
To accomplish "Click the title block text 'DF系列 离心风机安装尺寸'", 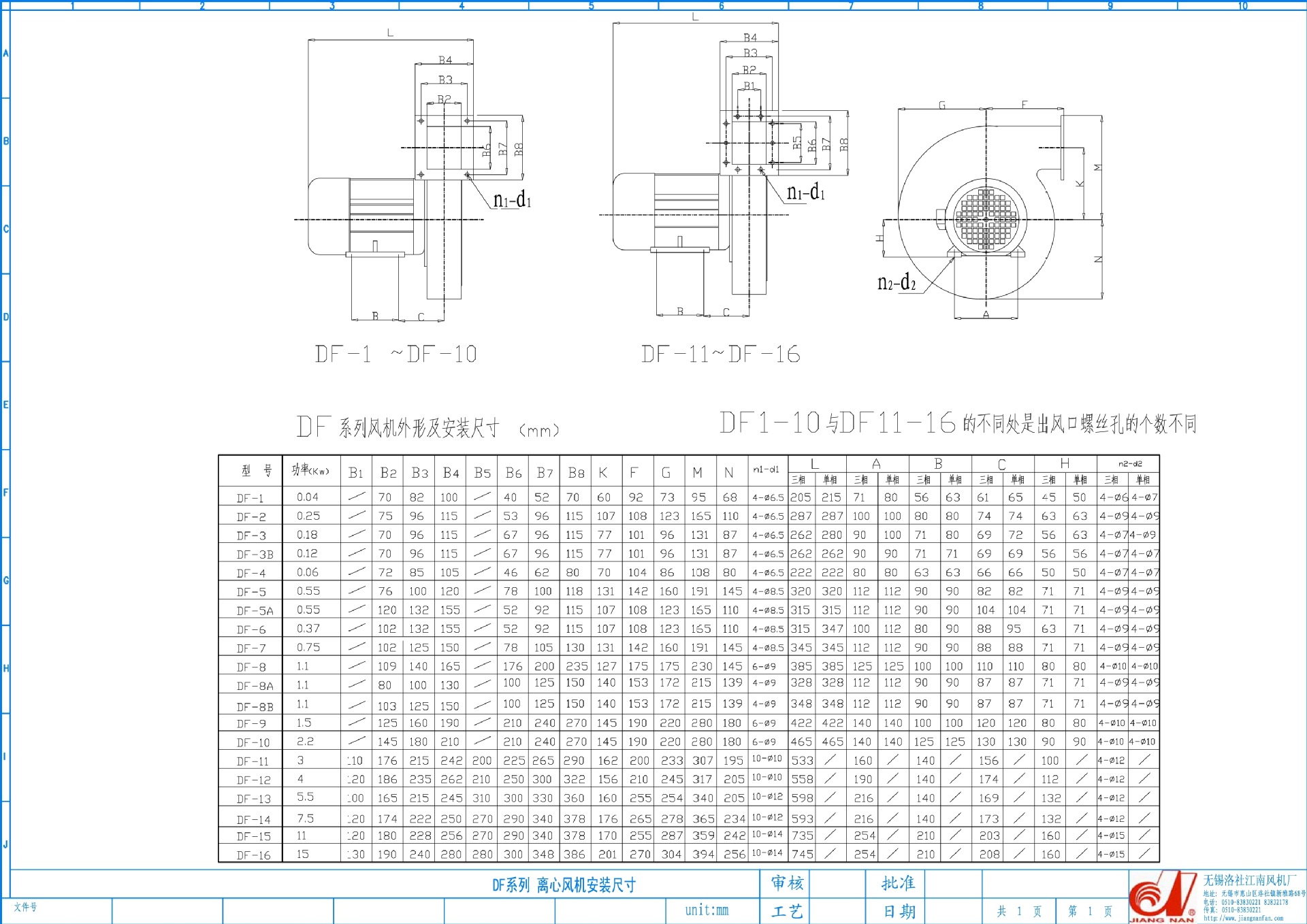I will click(x=564, y=885).
